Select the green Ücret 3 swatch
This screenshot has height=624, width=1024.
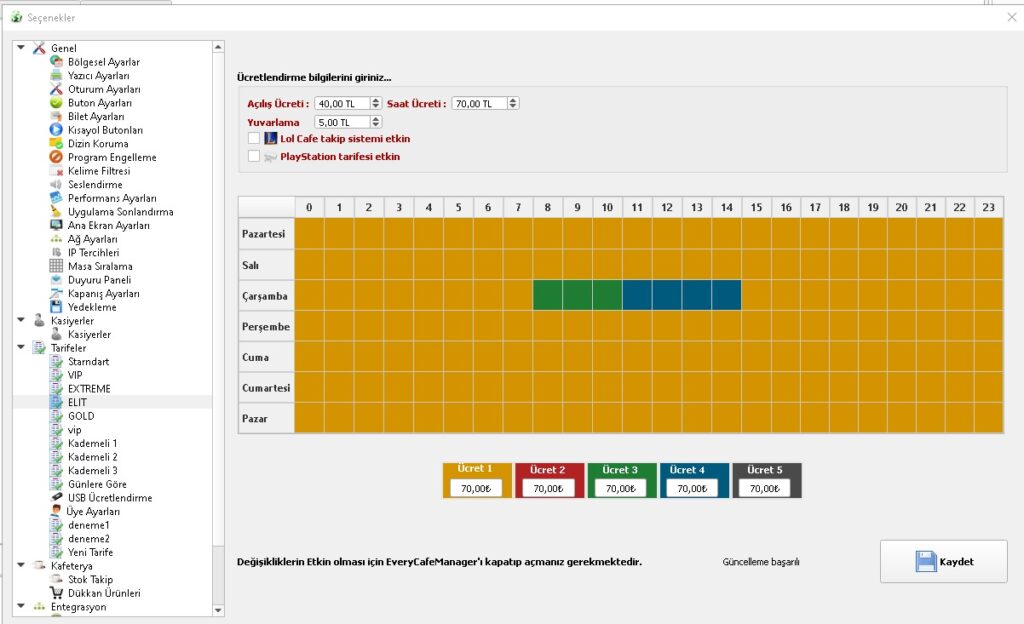pos(620,470)
